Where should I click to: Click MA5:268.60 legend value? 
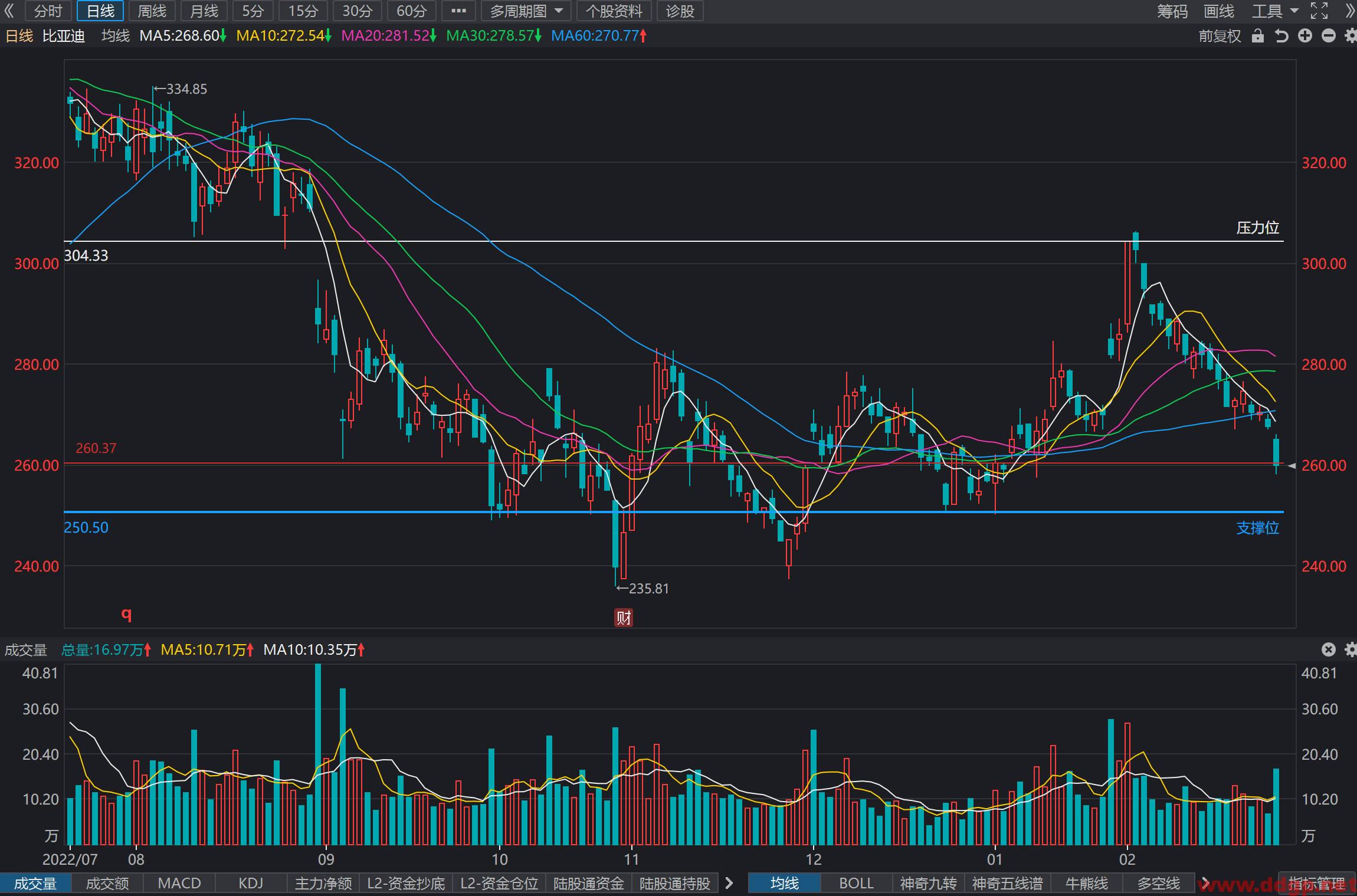(x=183, y=36)
